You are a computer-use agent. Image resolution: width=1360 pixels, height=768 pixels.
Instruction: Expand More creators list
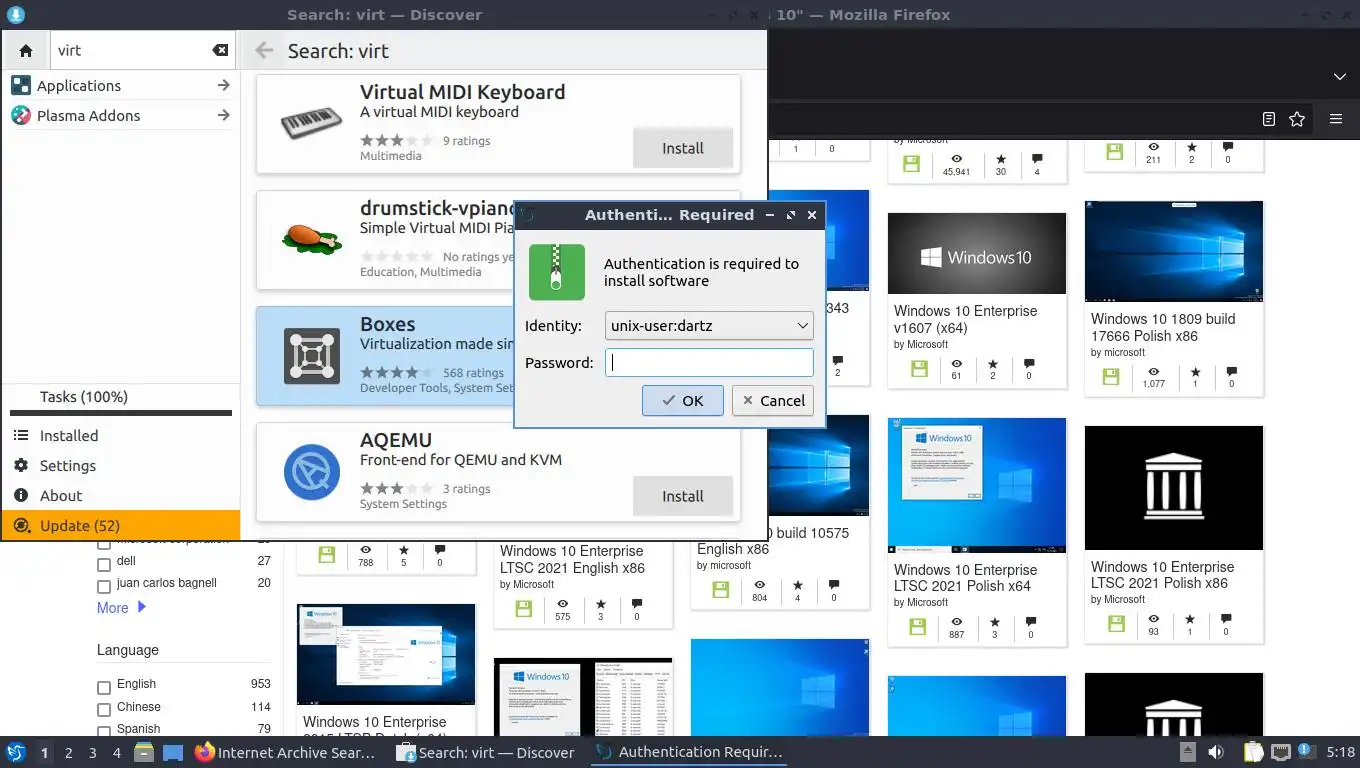[x=121, y=607]
